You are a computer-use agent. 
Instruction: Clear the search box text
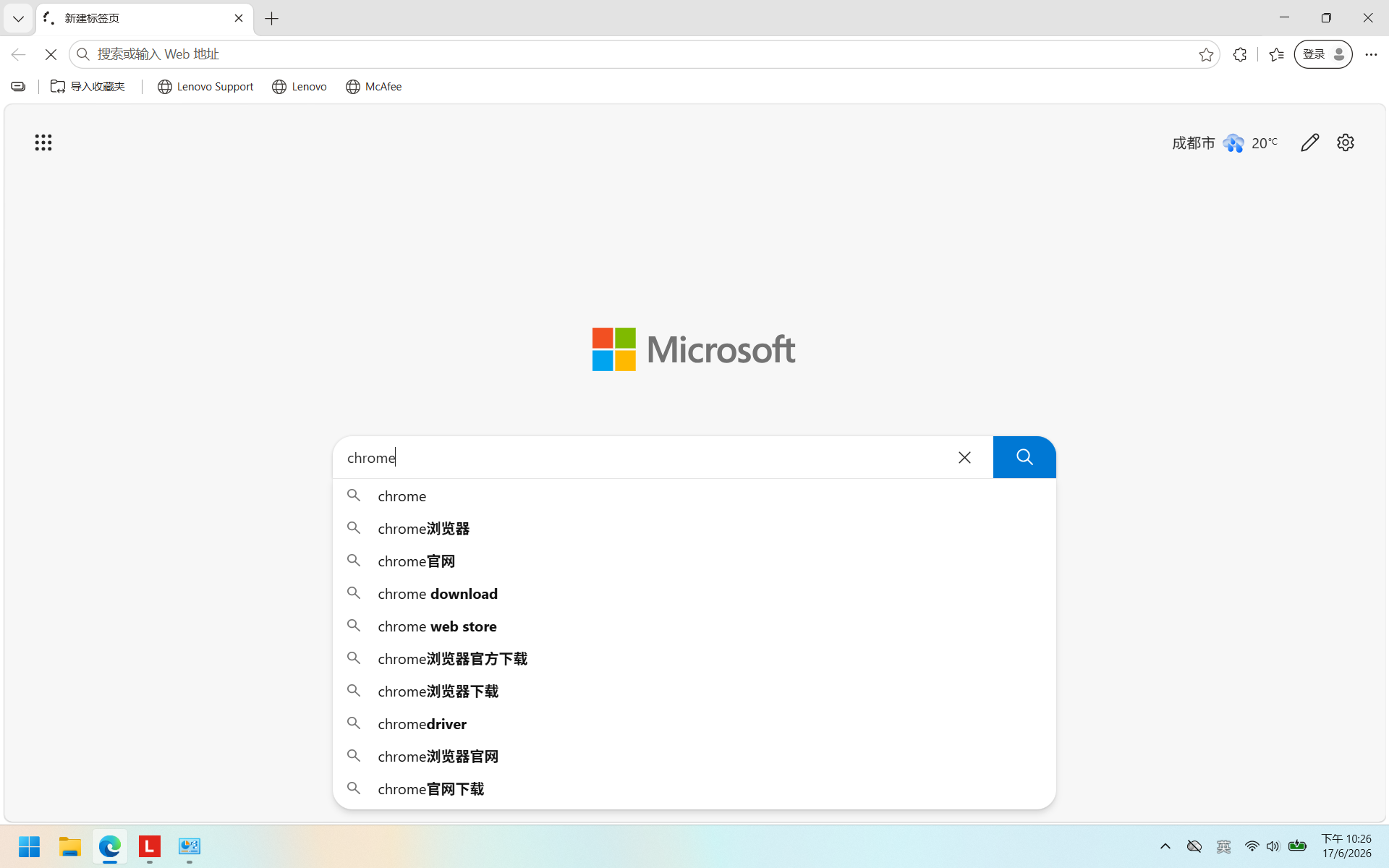964,457
